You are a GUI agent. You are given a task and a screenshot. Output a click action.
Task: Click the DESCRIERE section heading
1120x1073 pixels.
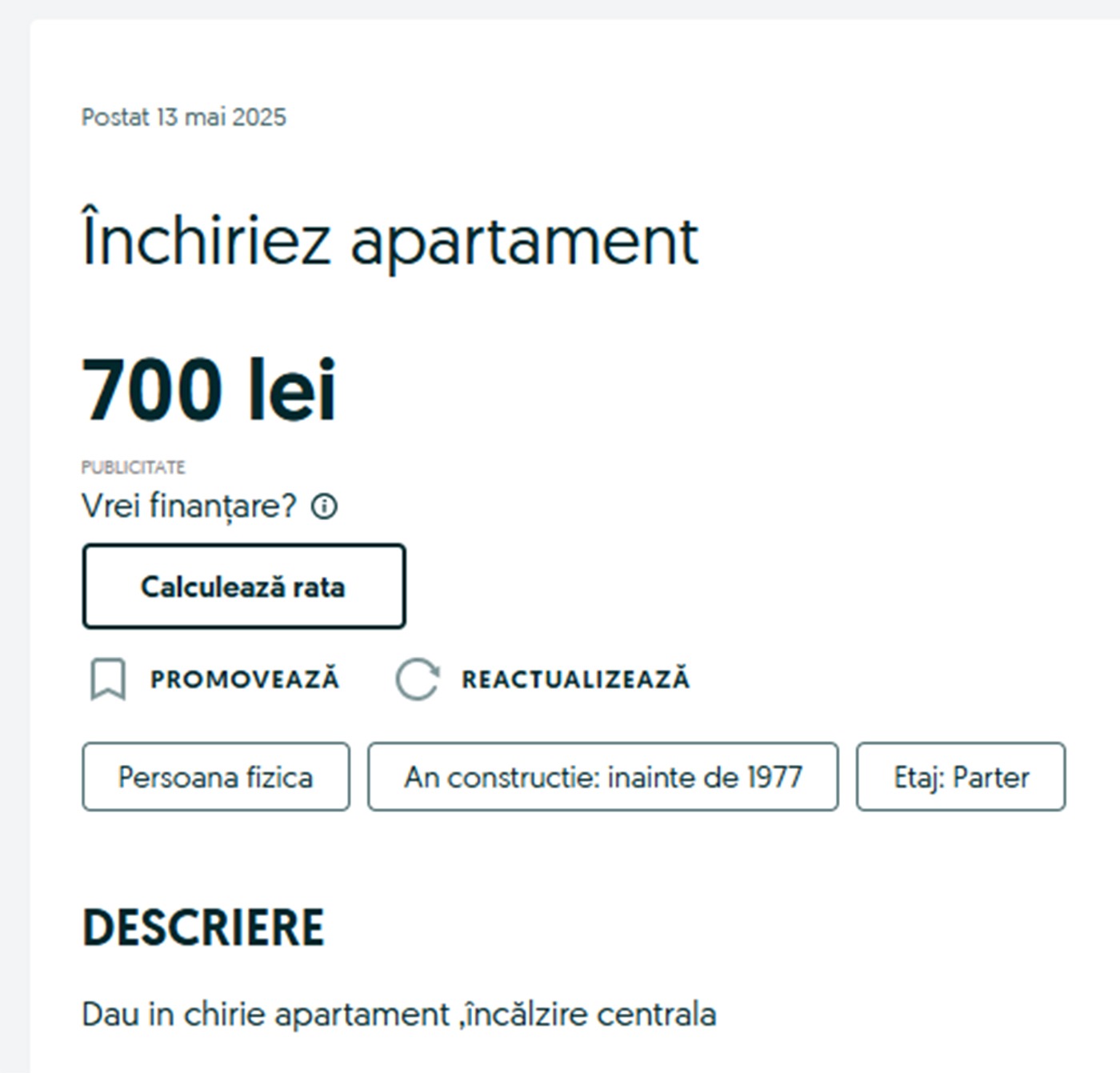point(203,928)
